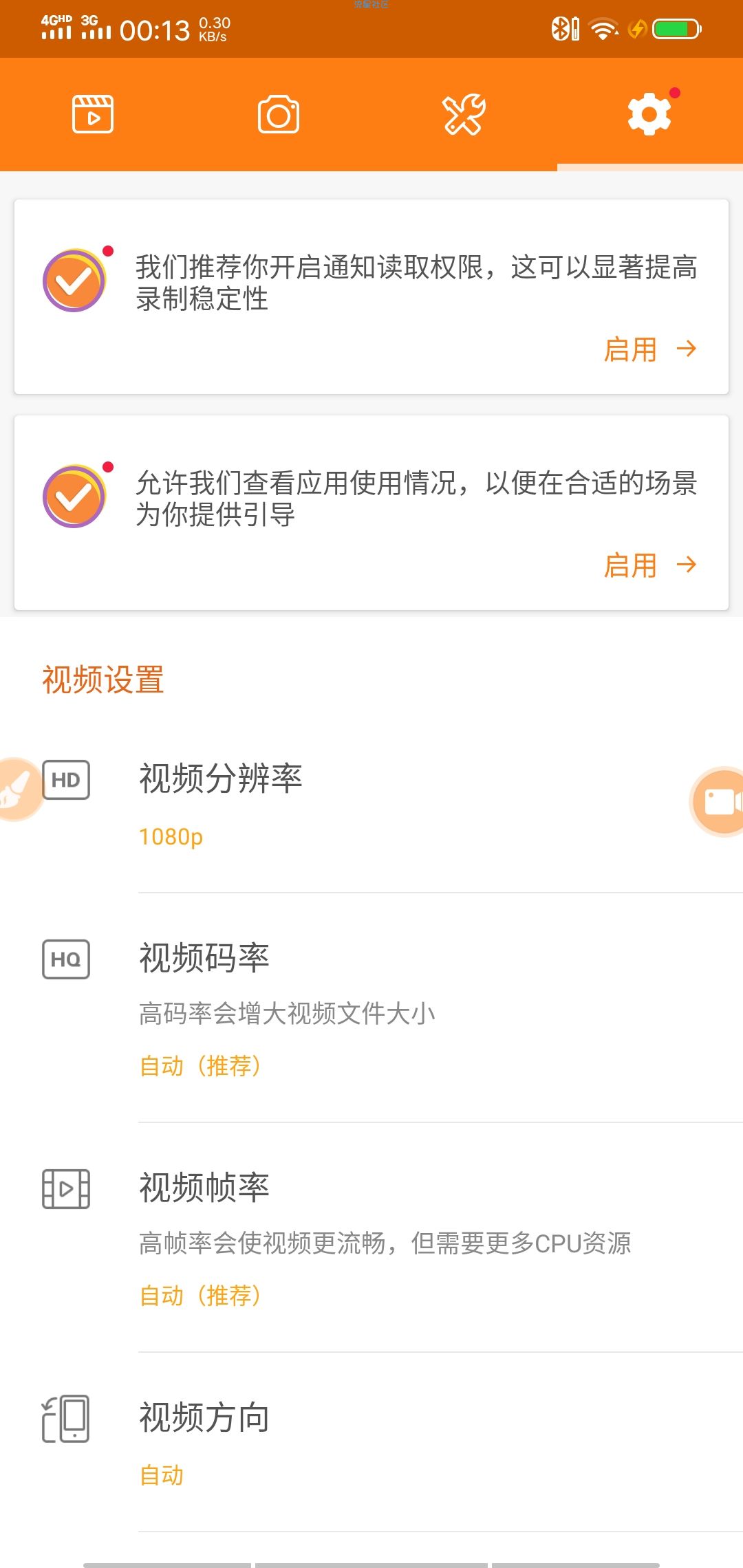Click the HQ bitrate icon
743x1568 pixels.
click(66, 959)
